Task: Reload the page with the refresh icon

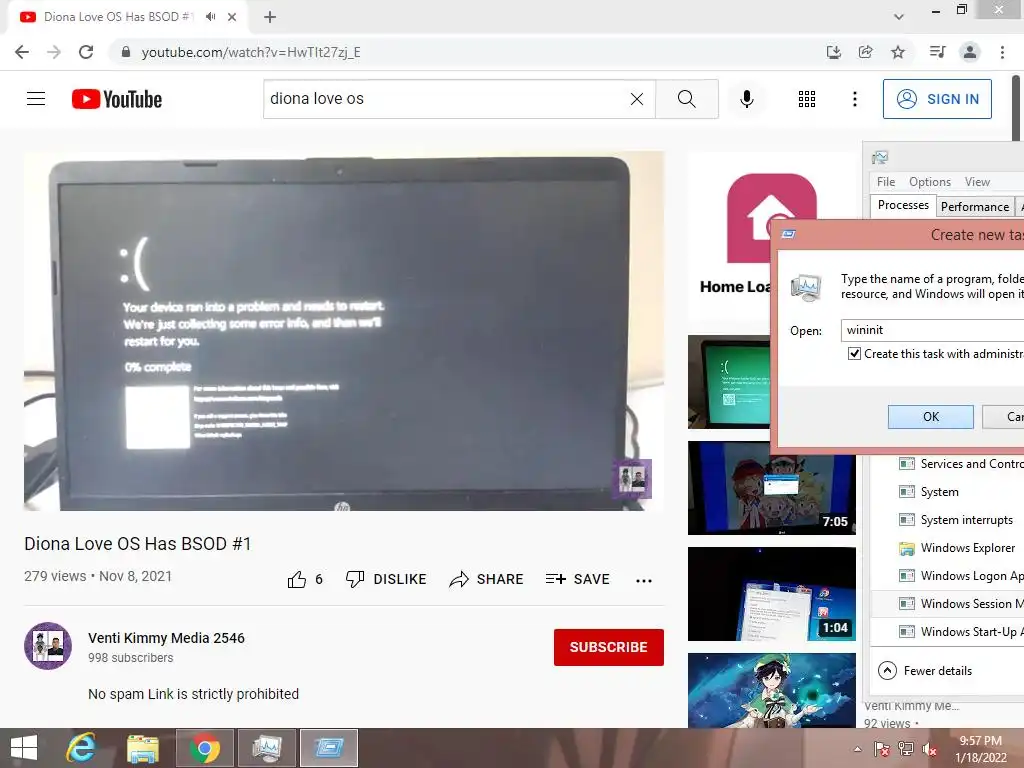Action: click(86, 52)
